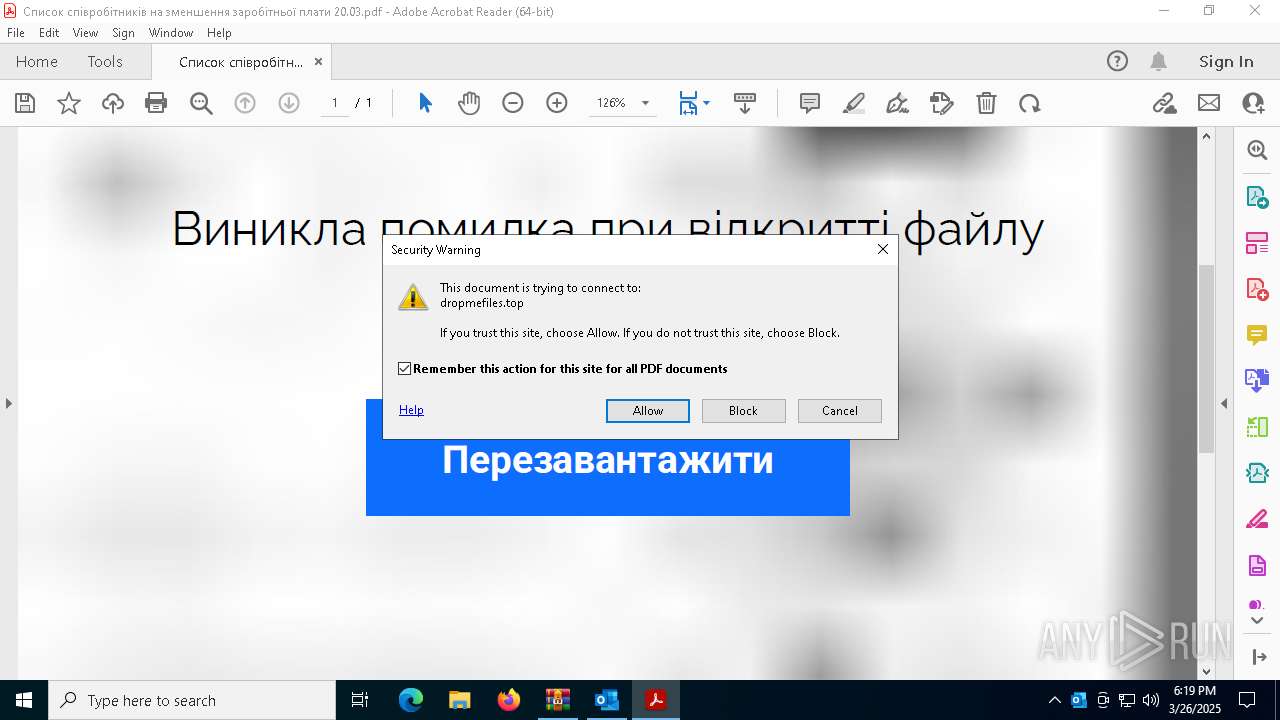Zoom in with the plus icon
The height and width of the screenshot is (720, 1280).
coord(557,103)
